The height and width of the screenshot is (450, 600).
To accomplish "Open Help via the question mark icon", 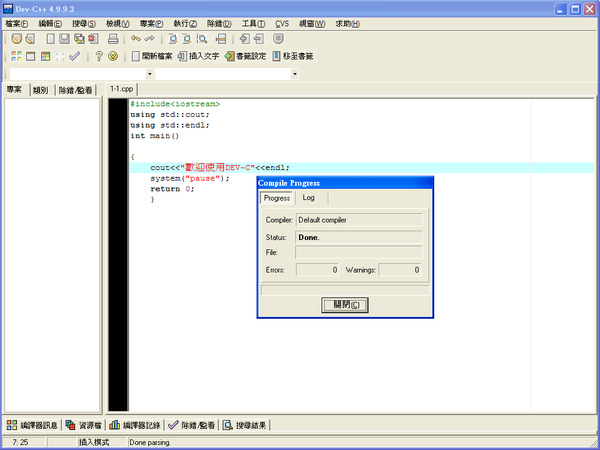I will (x=98, y=56).
